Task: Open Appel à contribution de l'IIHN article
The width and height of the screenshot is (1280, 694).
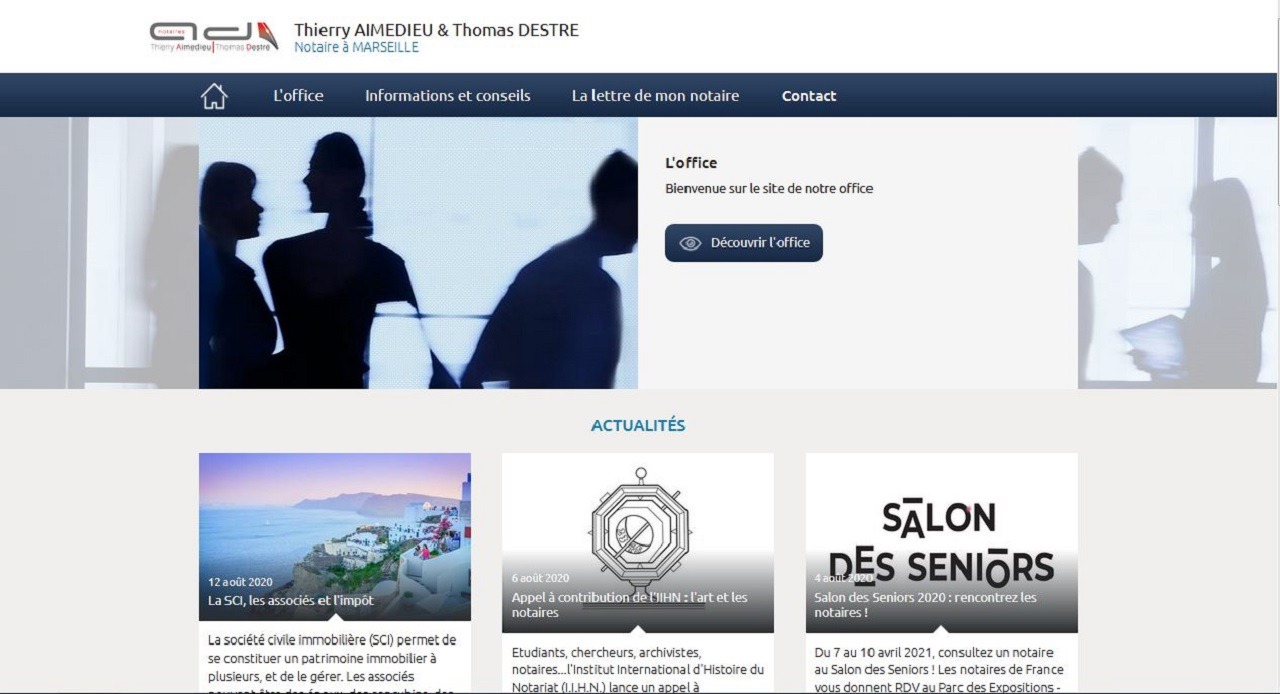Action: coord(630,605)
